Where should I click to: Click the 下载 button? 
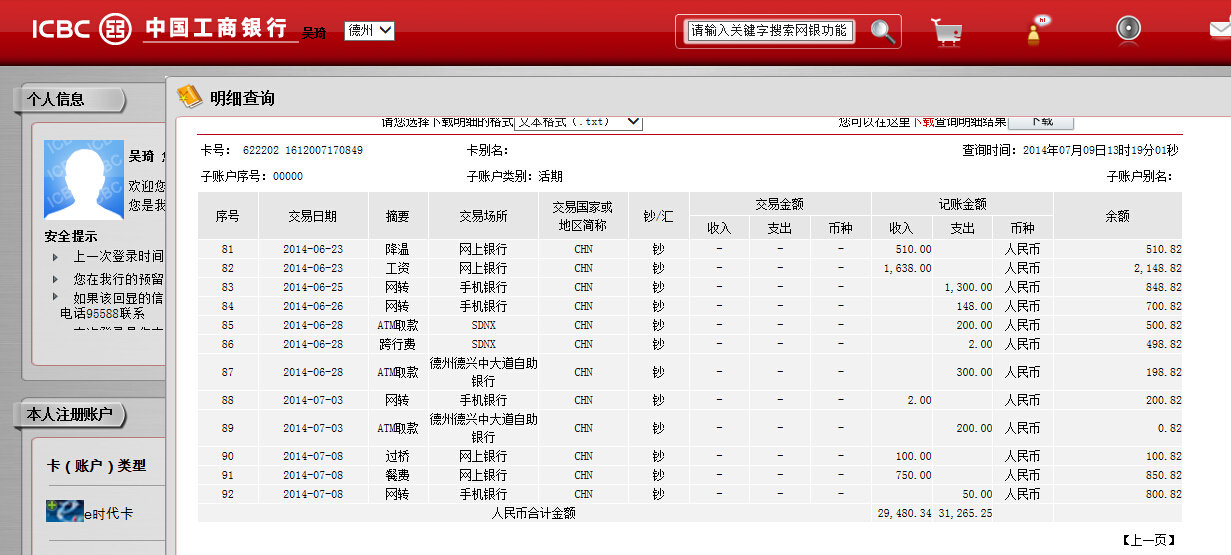point(1040,121)
